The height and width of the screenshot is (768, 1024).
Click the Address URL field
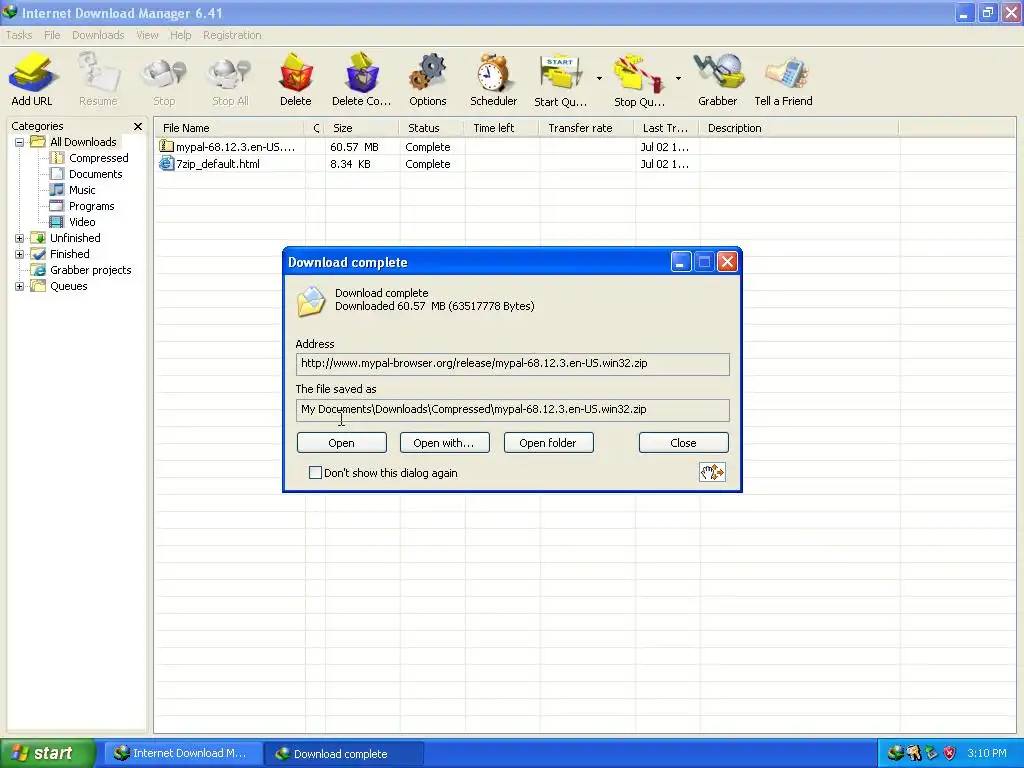512,364
